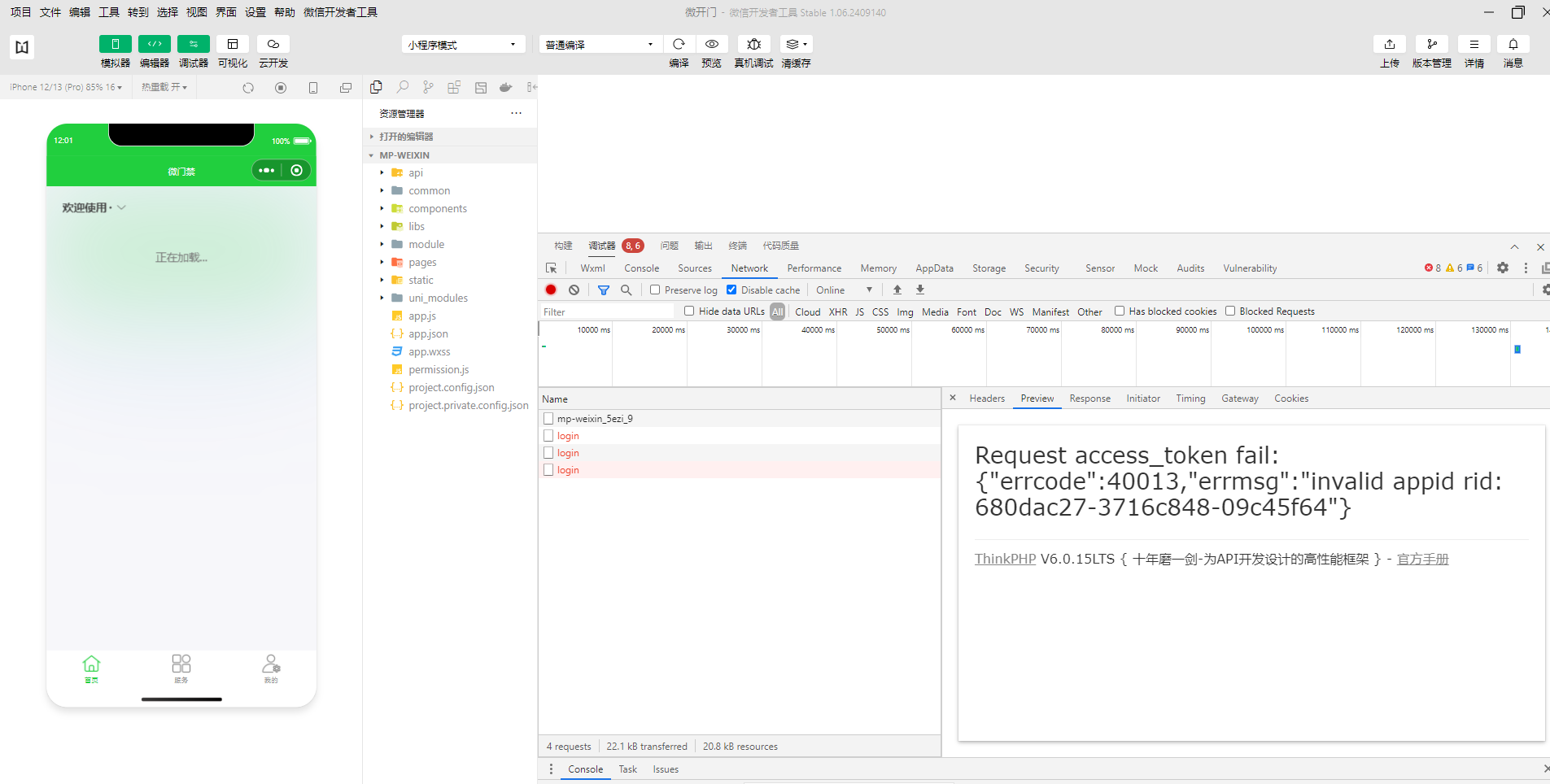Tap the mini program capsule menu dots
1550x784 pixels.
266,170
